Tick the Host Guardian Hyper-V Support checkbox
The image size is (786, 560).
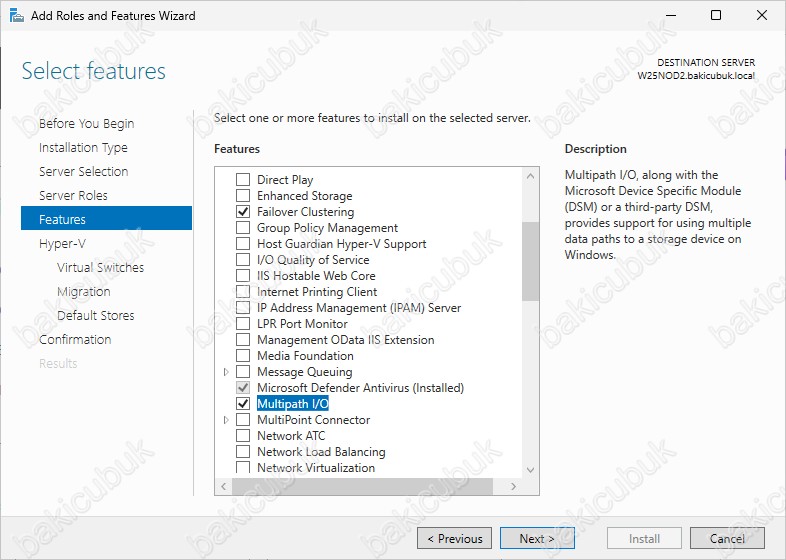click(x=243, y=244)
